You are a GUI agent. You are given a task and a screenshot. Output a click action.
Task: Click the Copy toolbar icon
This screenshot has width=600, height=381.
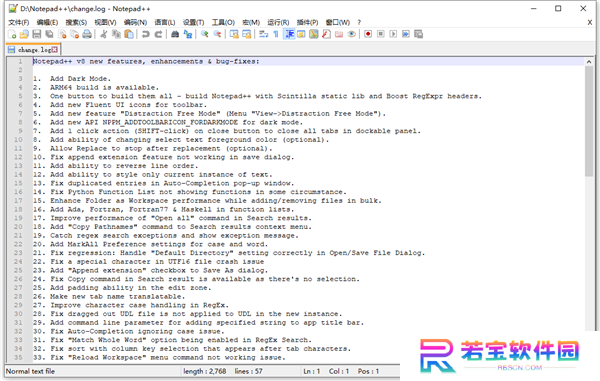[x=116, y=34]
